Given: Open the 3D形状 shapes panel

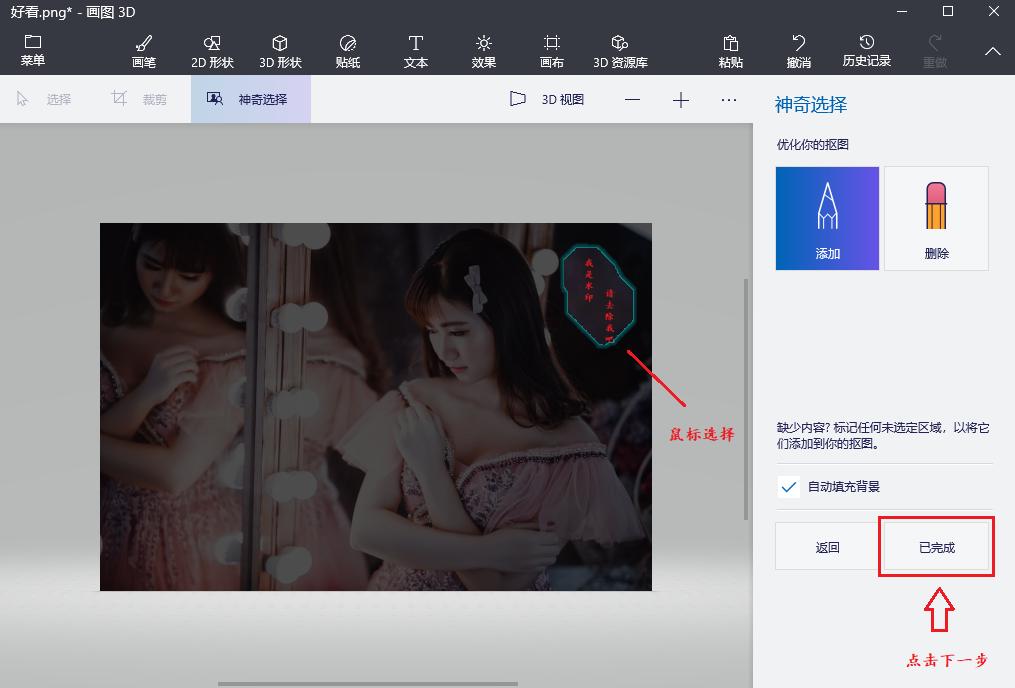Looking at the screenshot, I should click(x=280, y=48).
